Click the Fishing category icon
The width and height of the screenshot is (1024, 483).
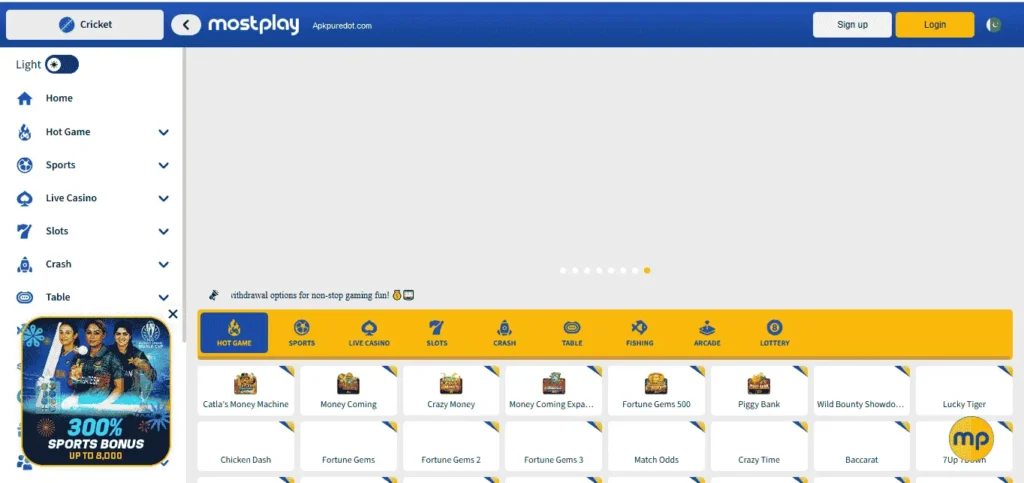point(639,328)
